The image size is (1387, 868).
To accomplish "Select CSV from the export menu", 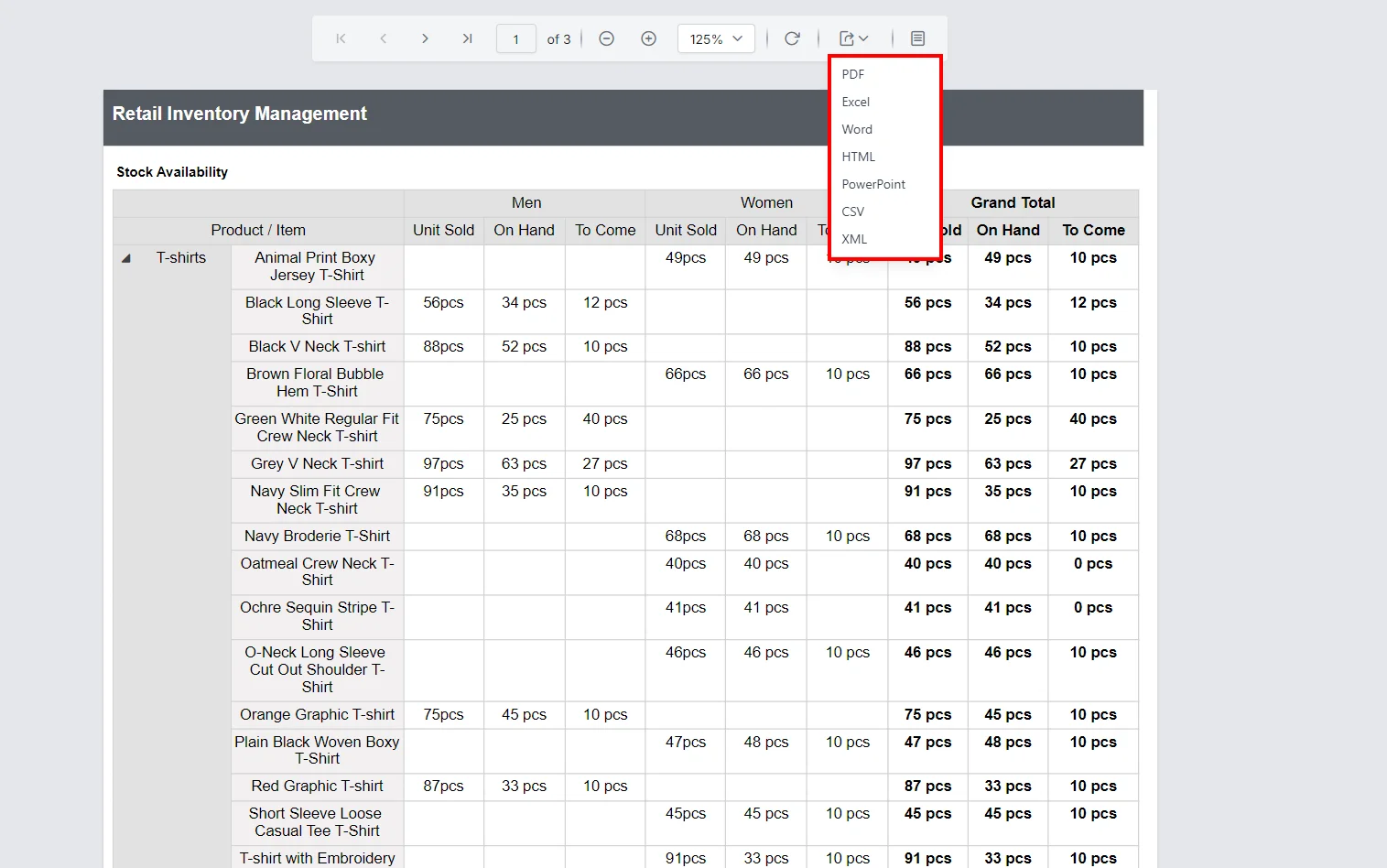I will pyautogui.click(x=852, y=212).
